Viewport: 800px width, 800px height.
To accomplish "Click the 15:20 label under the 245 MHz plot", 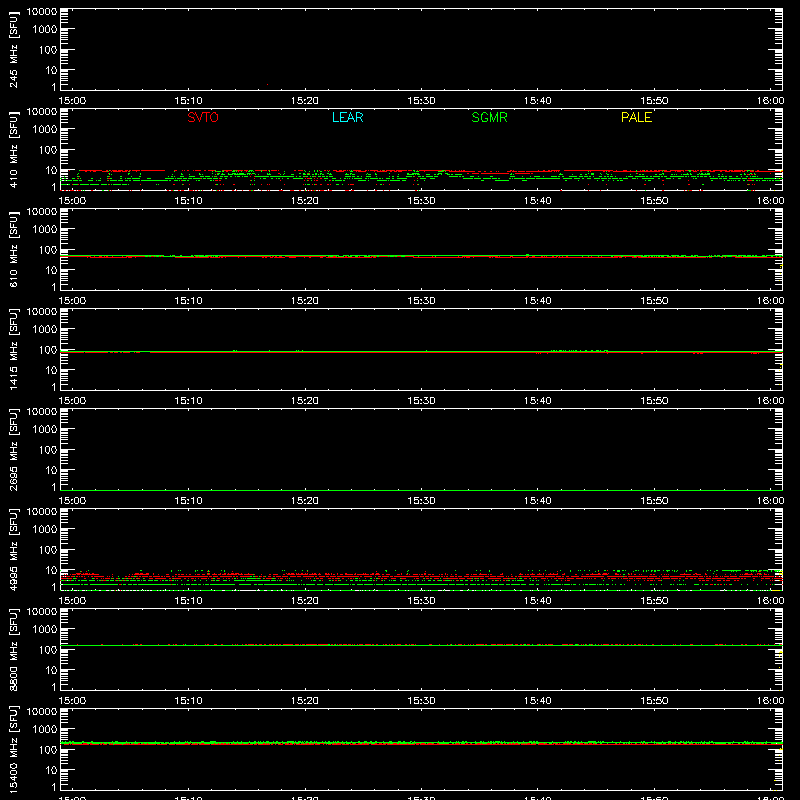I will 305,101.
